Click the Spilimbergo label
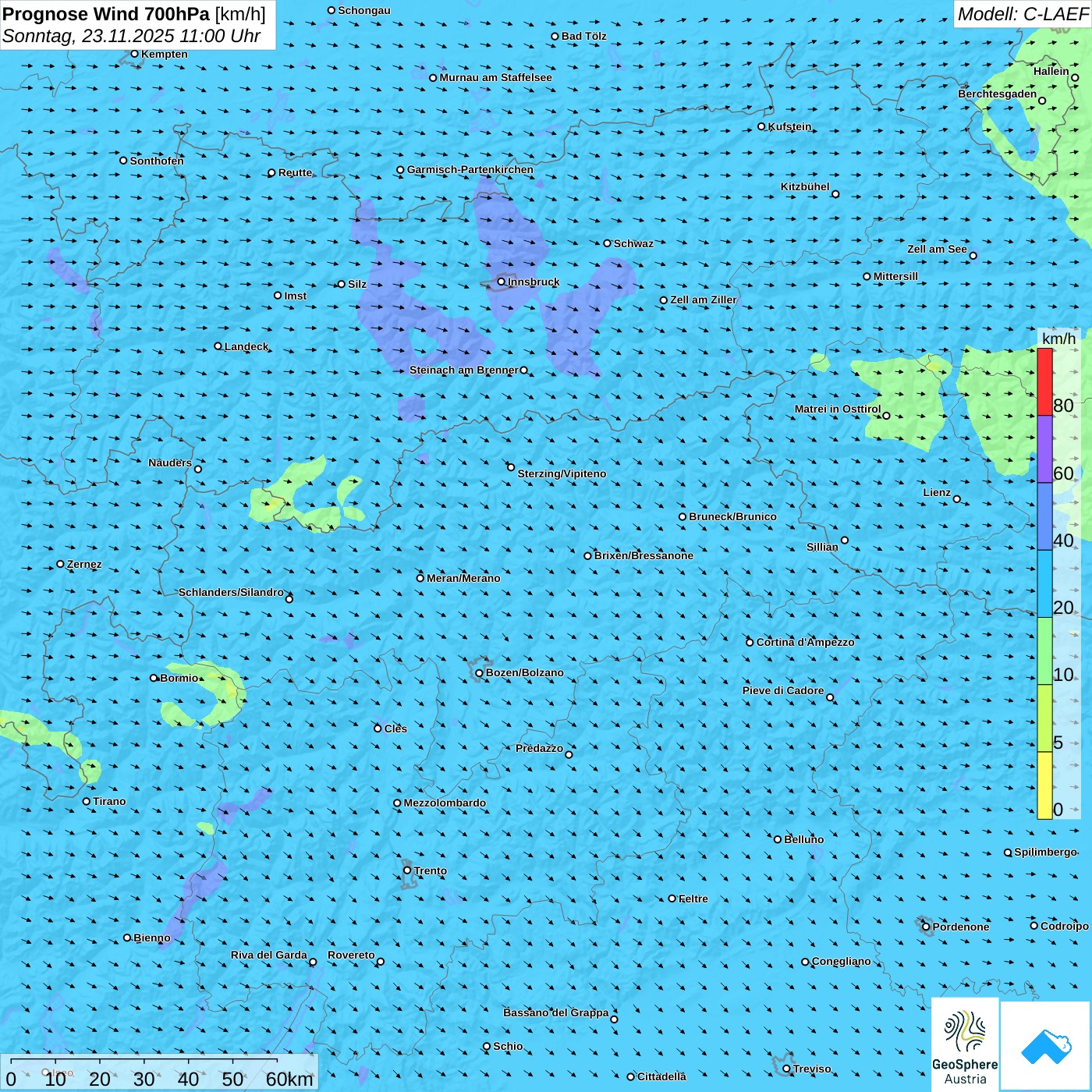The width and height of the screenshot is (1092, 1092). click(1045, 852)
